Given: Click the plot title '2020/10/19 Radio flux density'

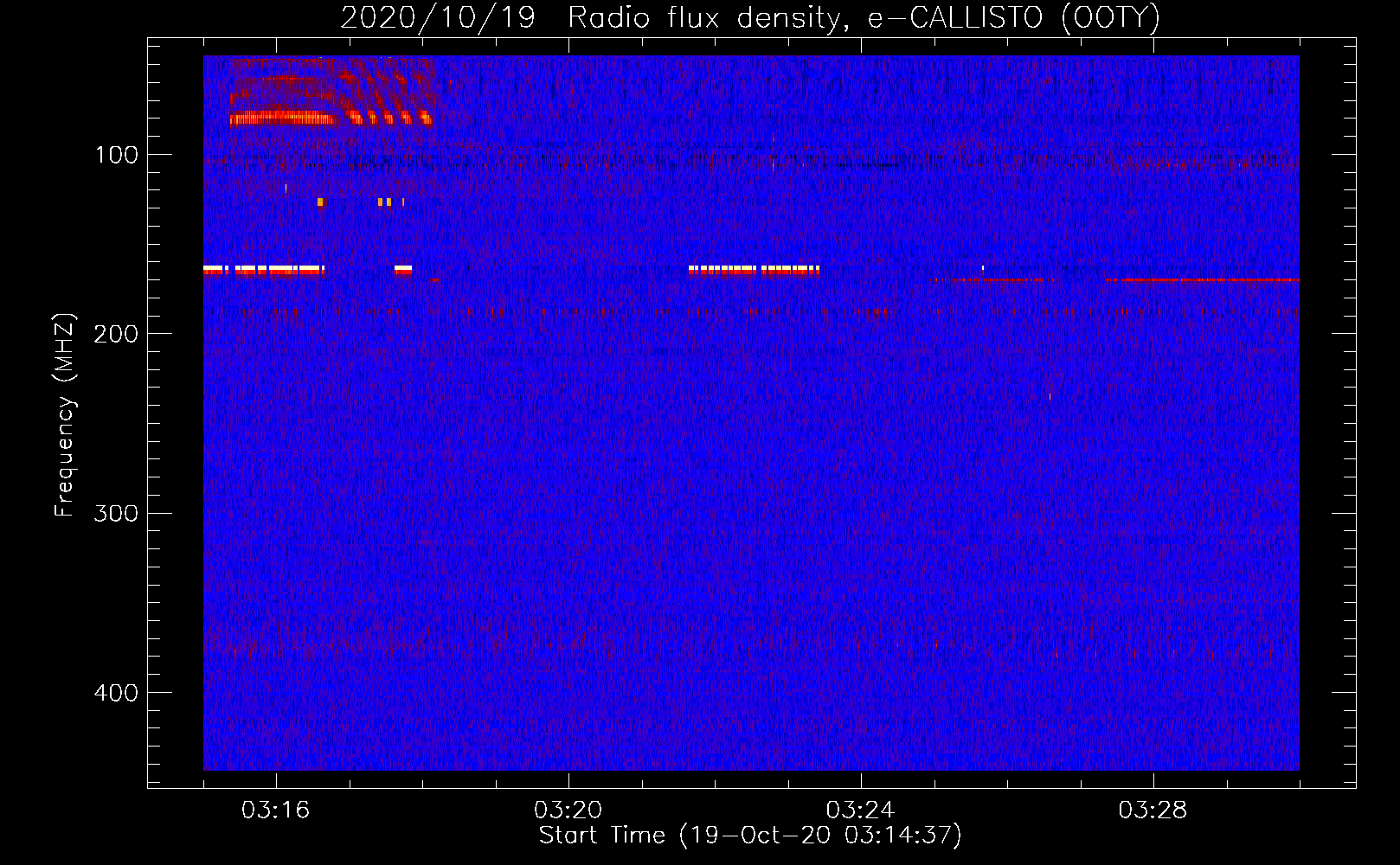Looking at the screenshot, I should pyautogui.click(x=590, y=18).
